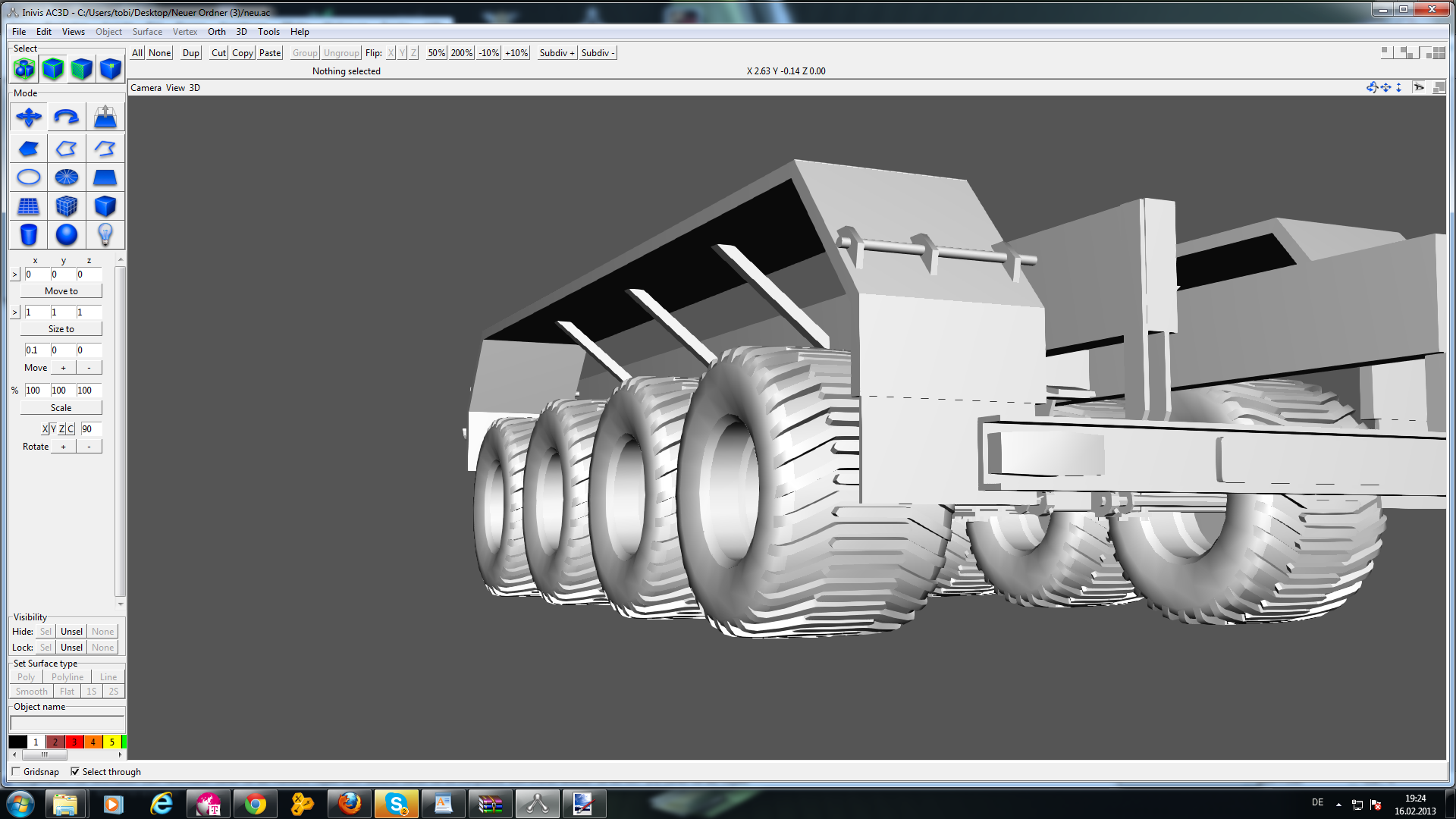The height and width of the screenshot is (819, 1456).
Task: Open Google Chrome from the taskbar
Action: [x=256, y=804]
